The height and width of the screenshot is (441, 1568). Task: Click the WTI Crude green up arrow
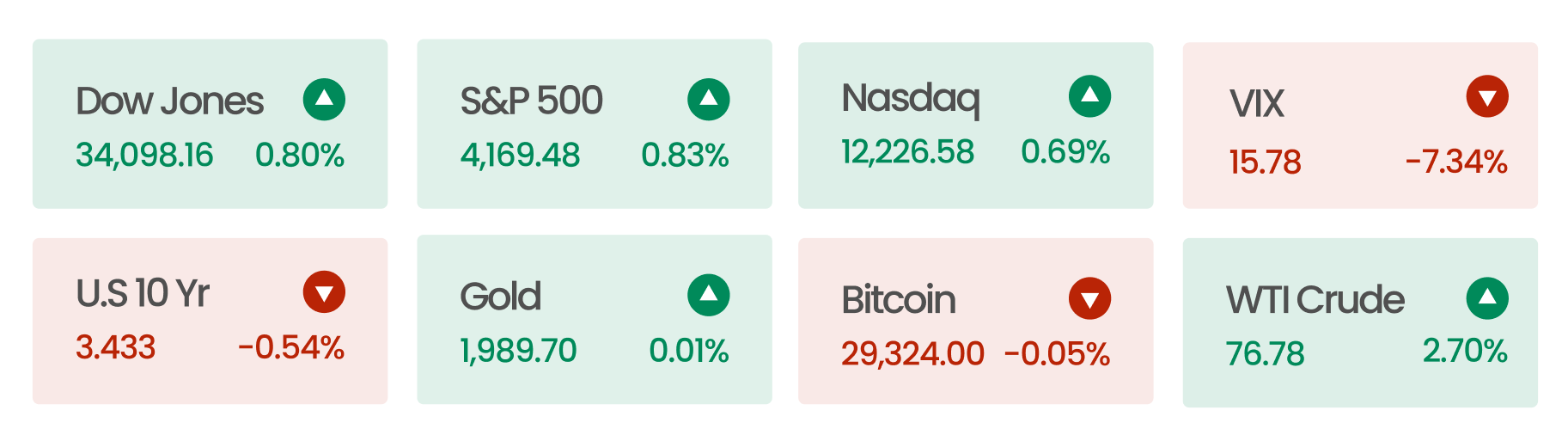click(x=1487, y=299)
